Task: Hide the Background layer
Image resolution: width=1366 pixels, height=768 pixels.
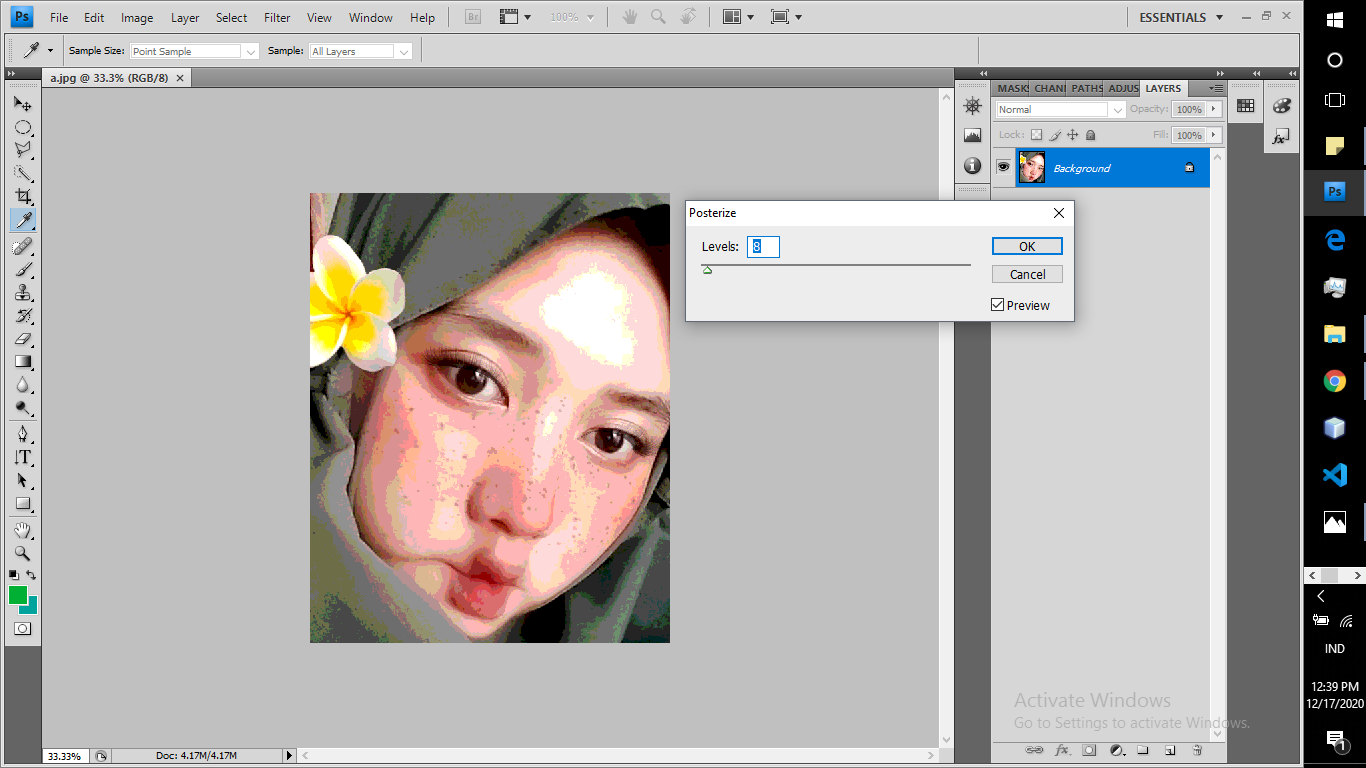Action: pos(1003,166)
